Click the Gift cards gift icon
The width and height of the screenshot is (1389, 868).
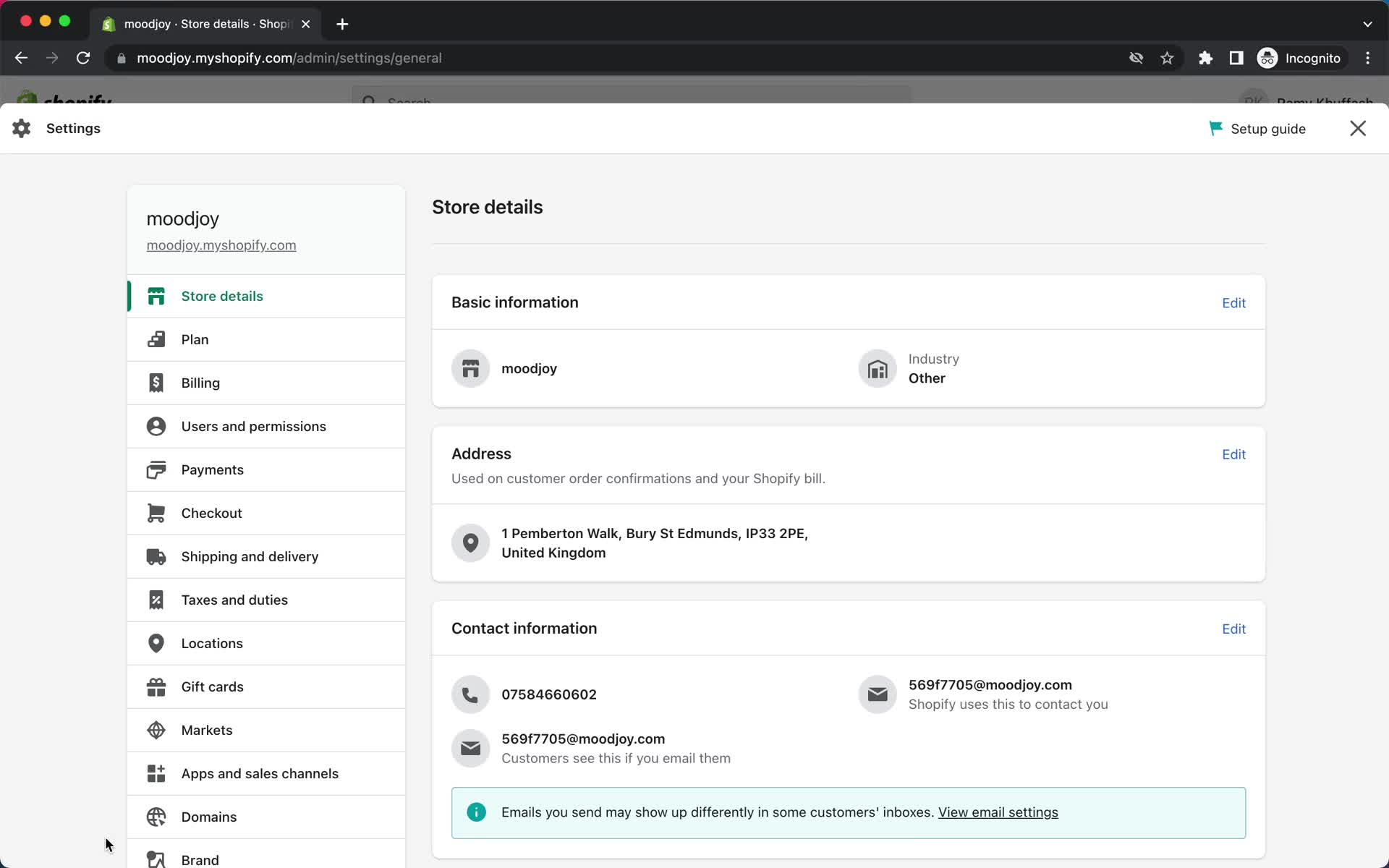(x=156, y=686)
